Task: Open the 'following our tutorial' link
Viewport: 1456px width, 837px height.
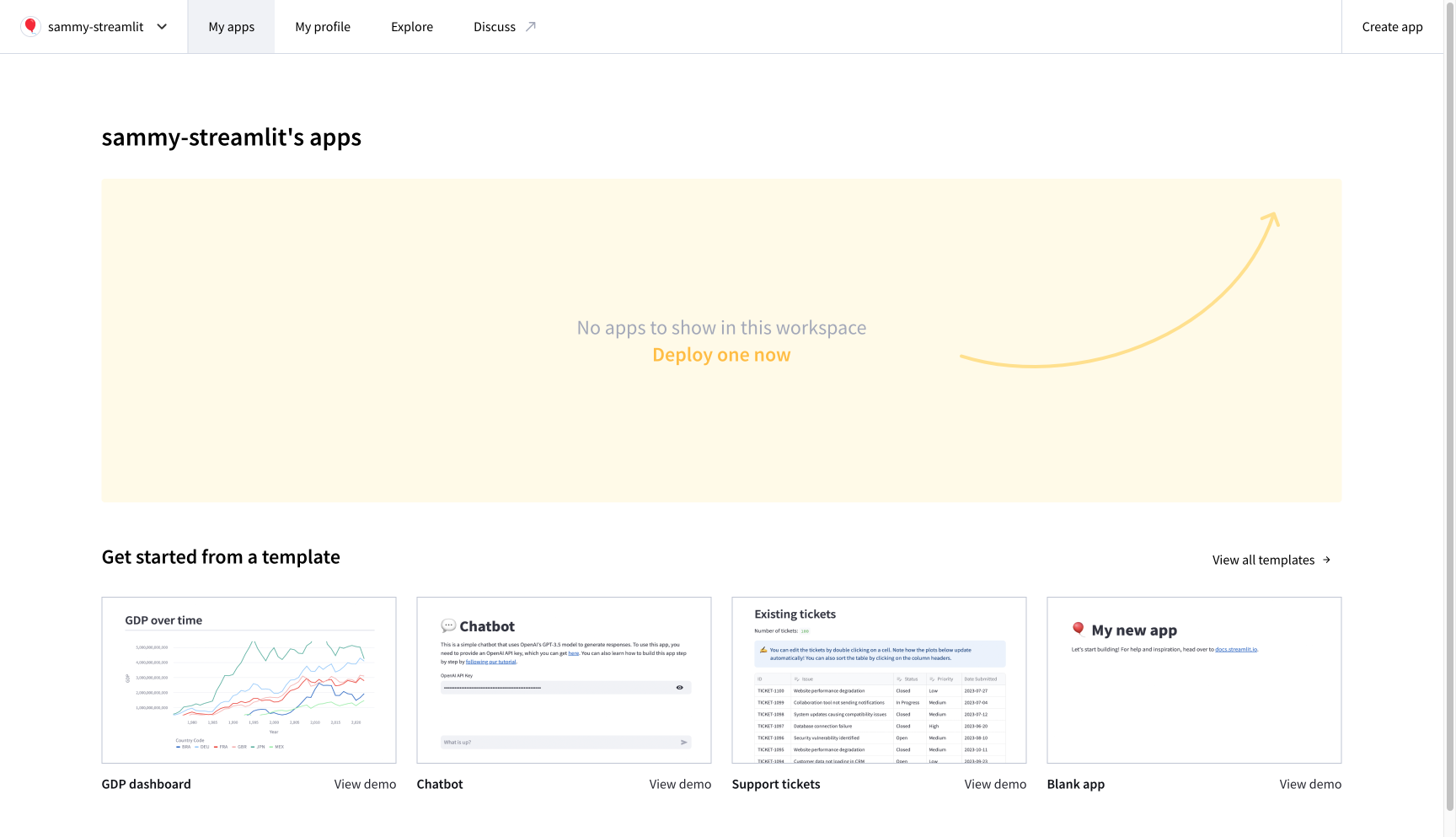Action: 491,661
